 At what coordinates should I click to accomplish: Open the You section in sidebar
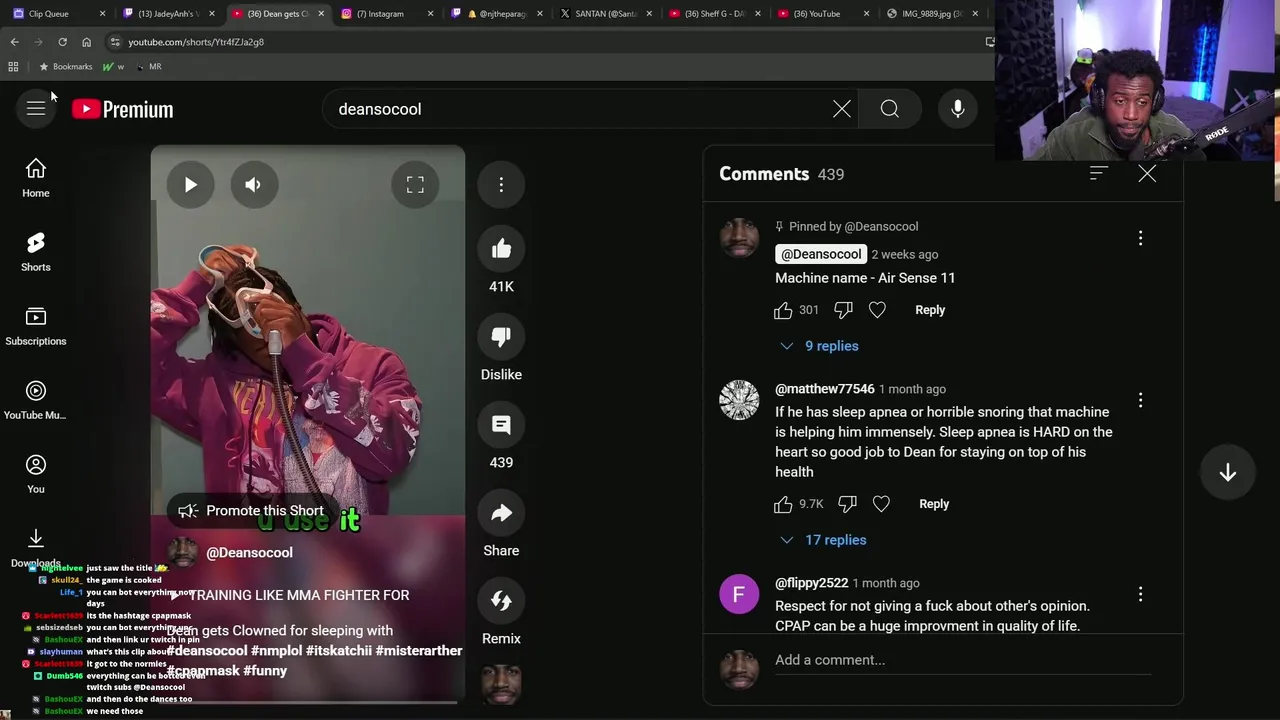pos(36,474)
